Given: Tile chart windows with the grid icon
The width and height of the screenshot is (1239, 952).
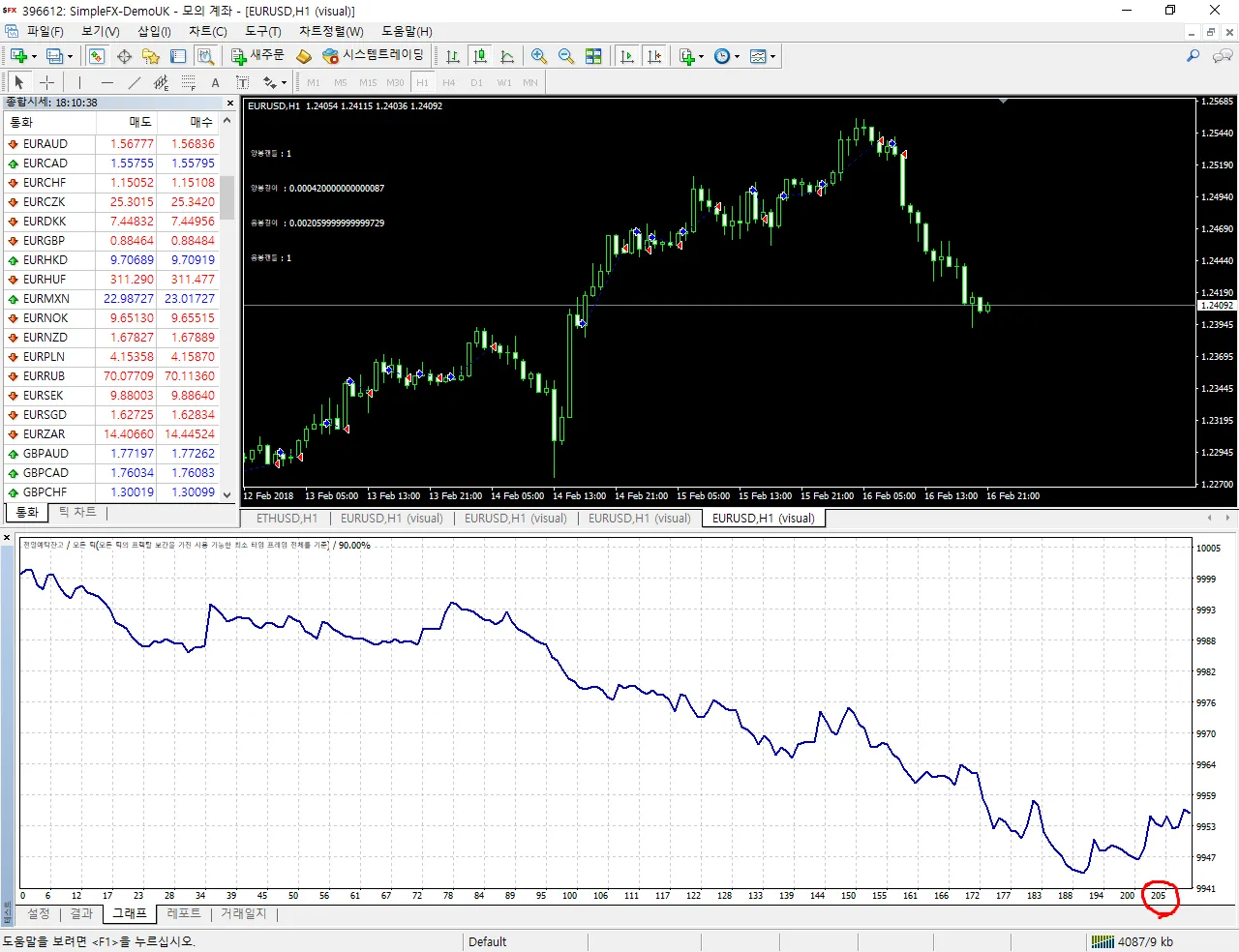Looking at the screenshot, I should pos(593,56).
